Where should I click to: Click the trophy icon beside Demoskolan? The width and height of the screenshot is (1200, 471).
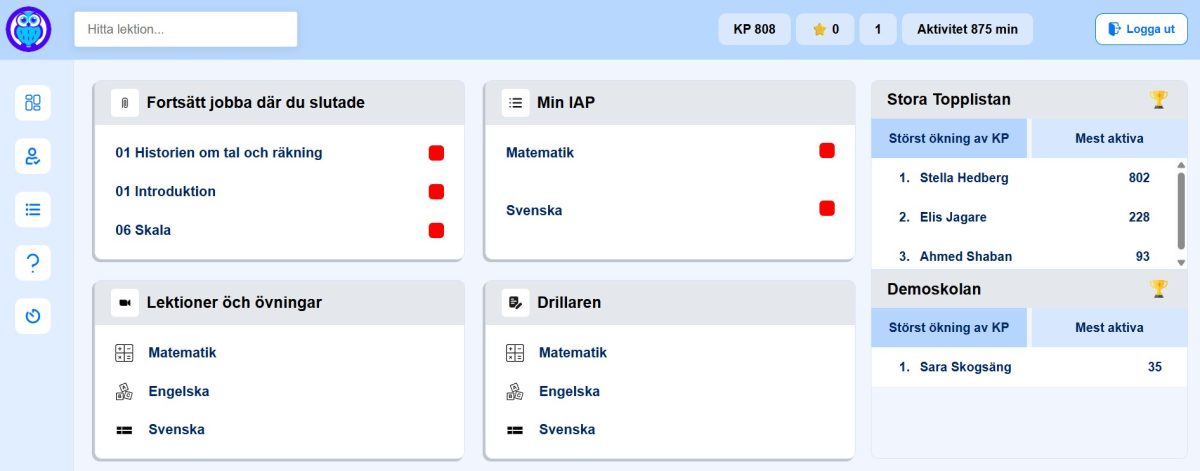[x=1158, y=289]
